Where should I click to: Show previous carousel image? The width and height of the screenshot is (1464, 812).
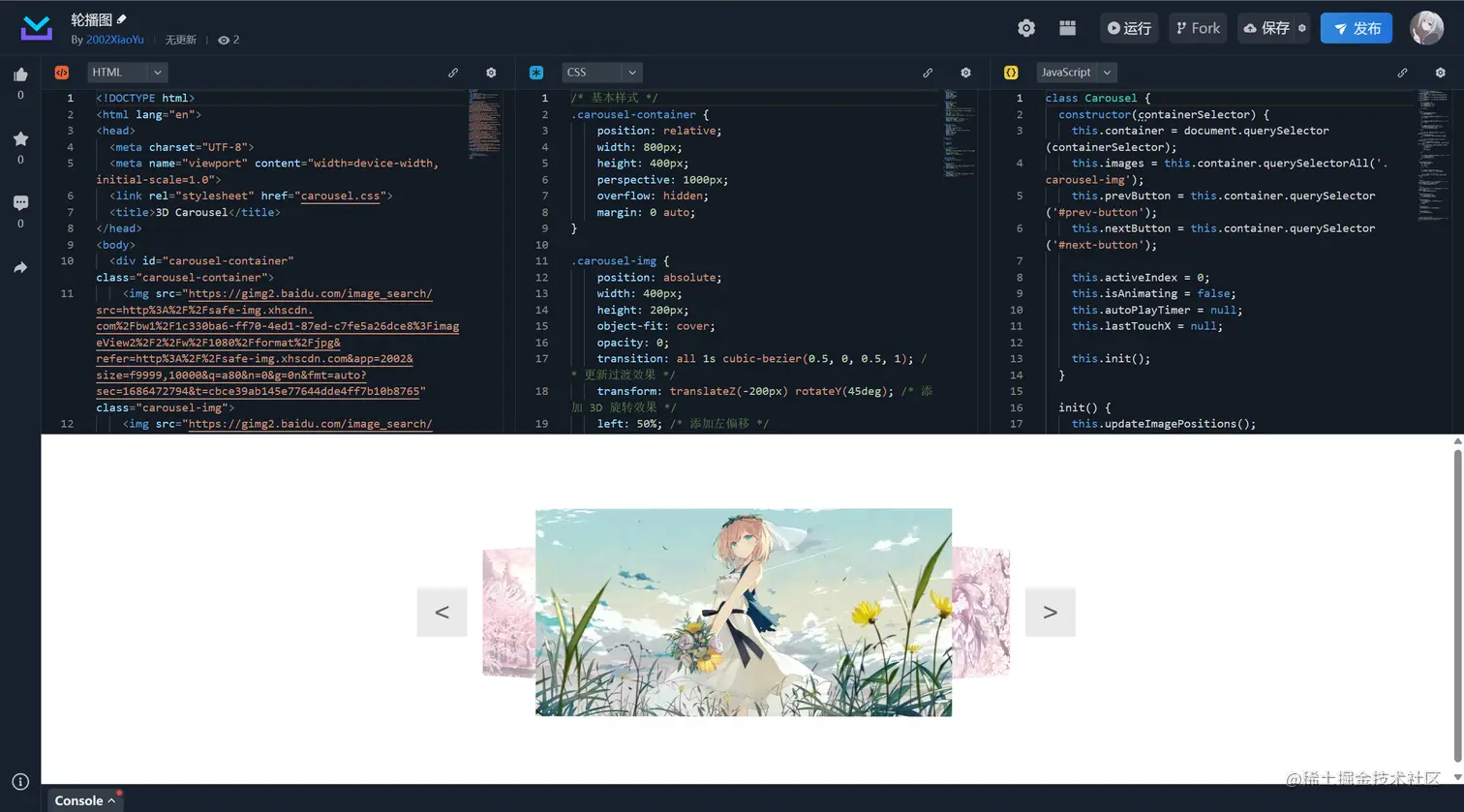tap(442, 612)
